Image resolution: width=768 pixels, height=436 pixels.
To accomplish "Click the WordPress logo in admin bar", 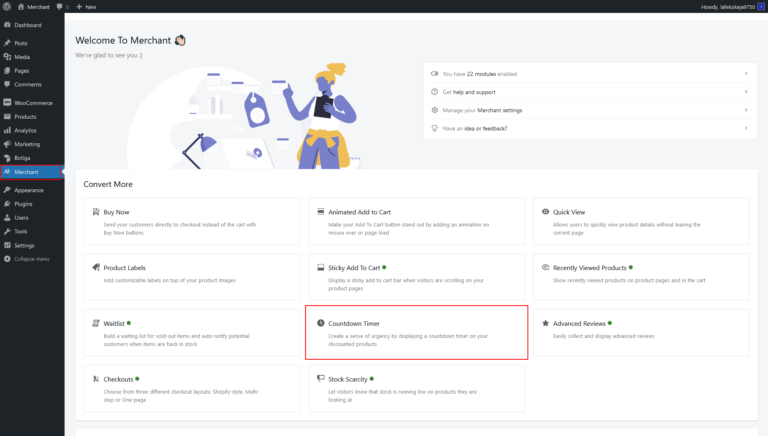I will 7,6.
